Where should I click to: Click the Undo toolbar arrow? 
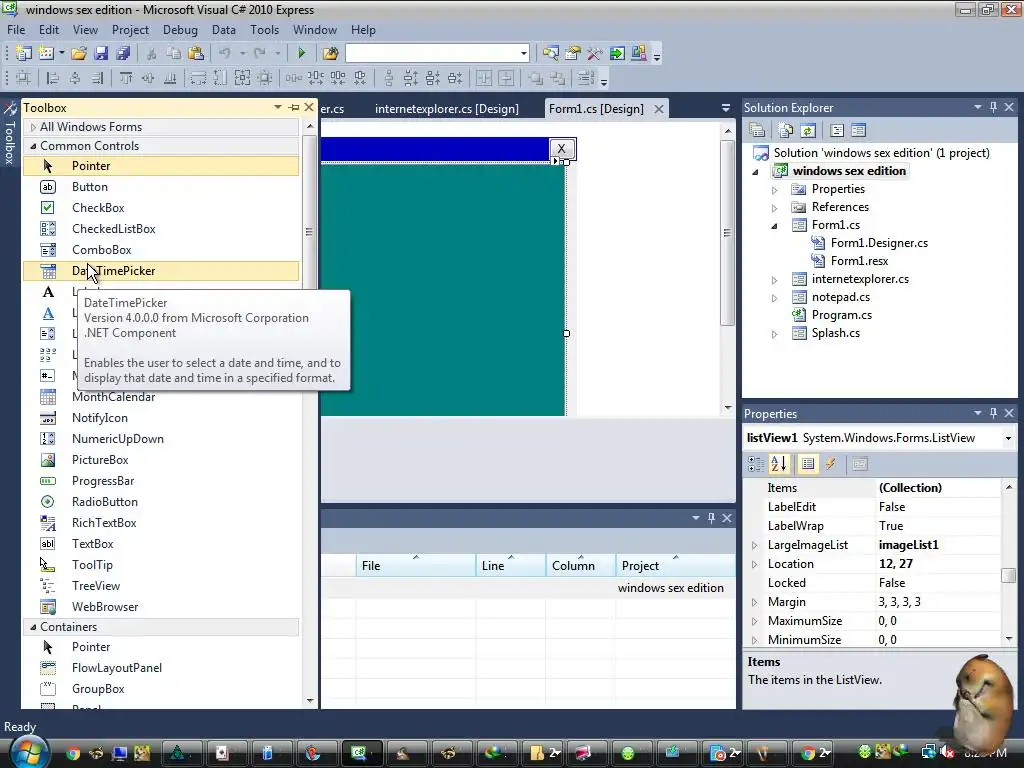[x=225, y=54]
